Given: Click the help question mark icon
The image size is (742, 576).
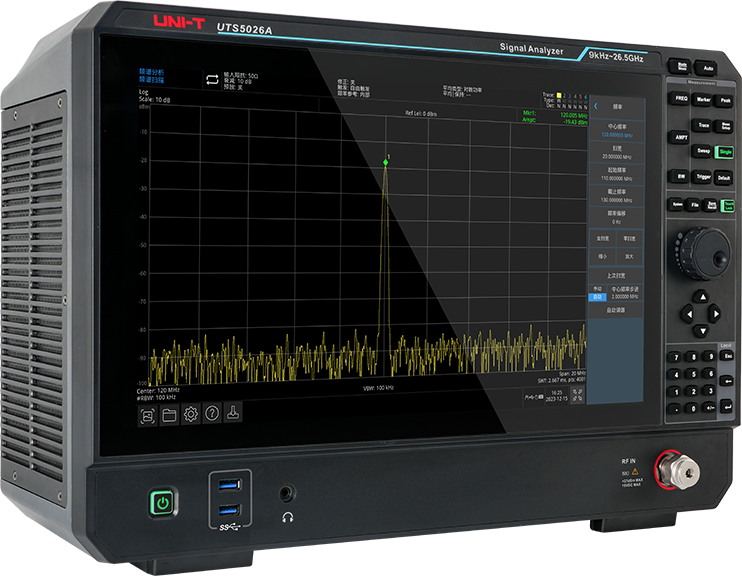Looking at the screenshot, I should 211,413.
